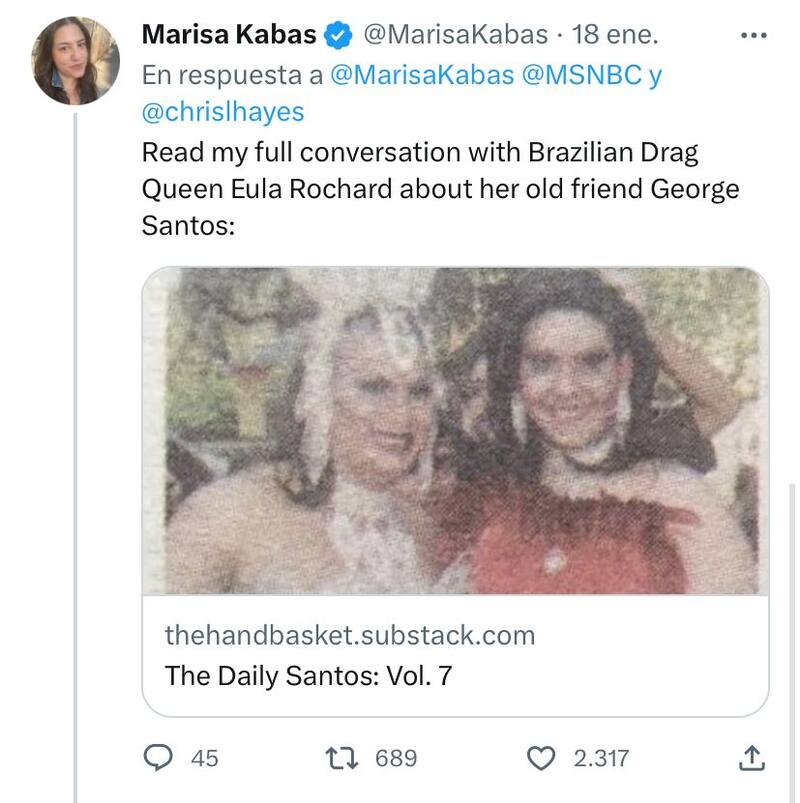Viewport: 800px width, 803px height.
Task: Click the blue verified badge
Action: (x=339, y=36)
